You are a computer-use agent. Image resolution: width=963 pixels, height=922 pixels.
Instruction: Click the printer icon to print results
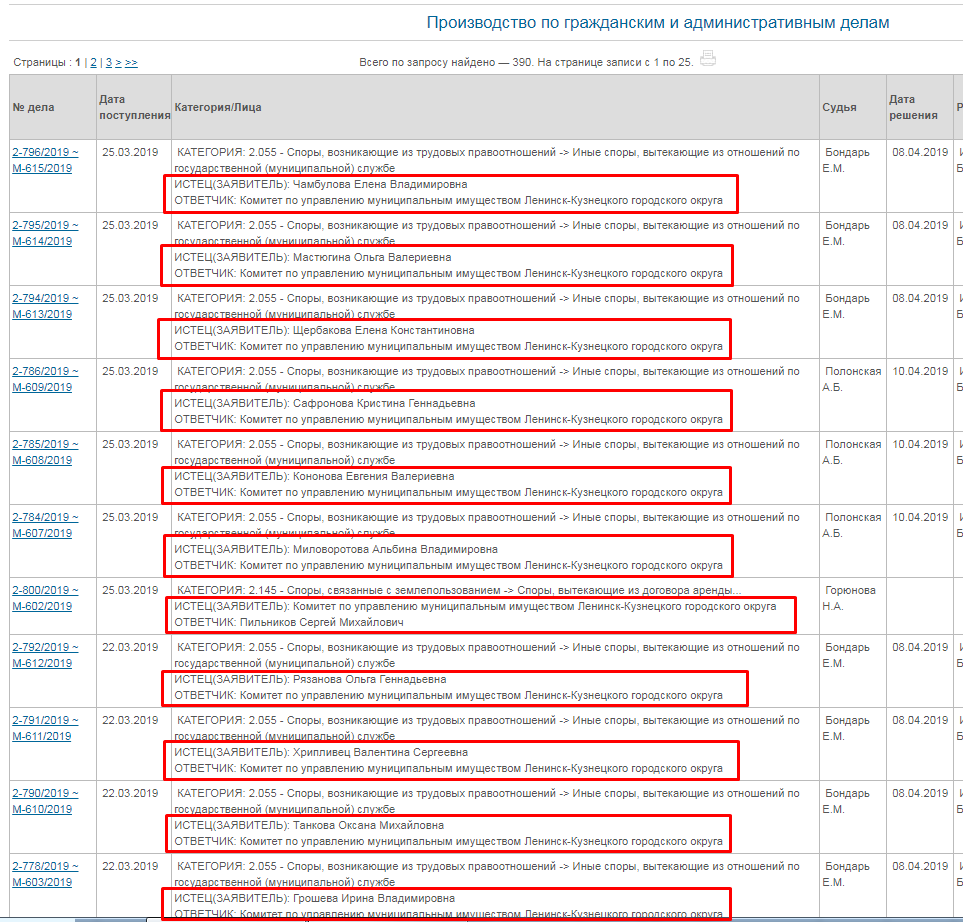tap(708, 58)
